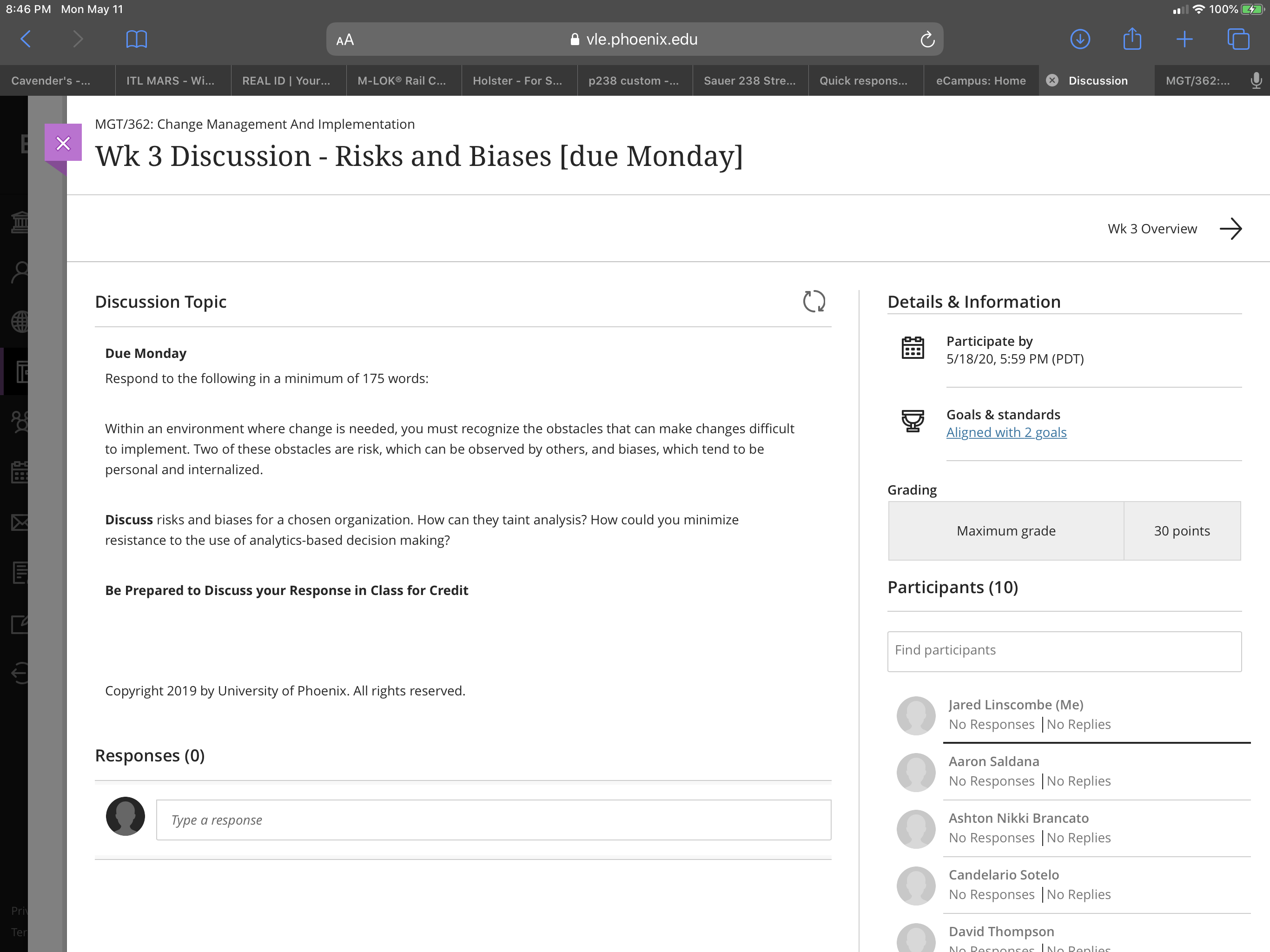Click the Participants (10) heading
The height and width of the screenshot is (952, 1270).
pos(952,587)
